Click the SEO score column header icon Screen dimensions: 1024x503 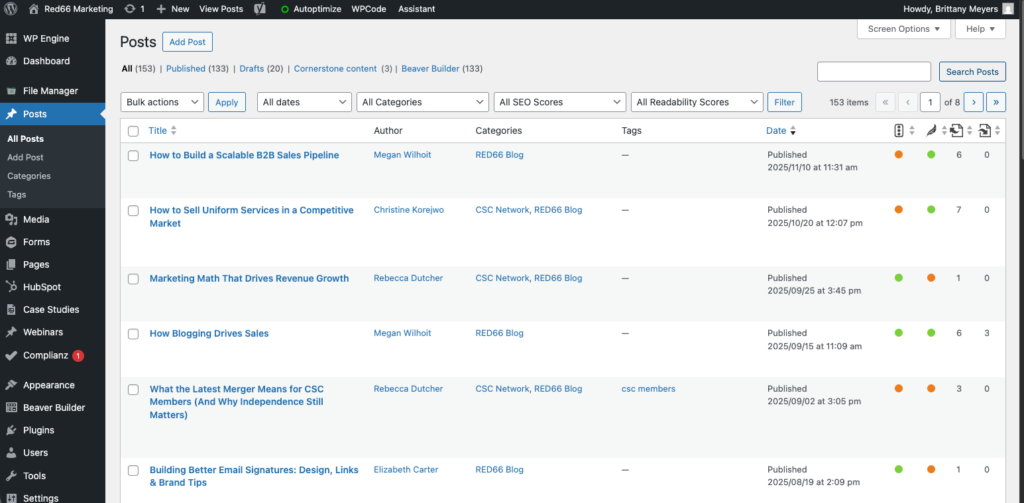898,130
